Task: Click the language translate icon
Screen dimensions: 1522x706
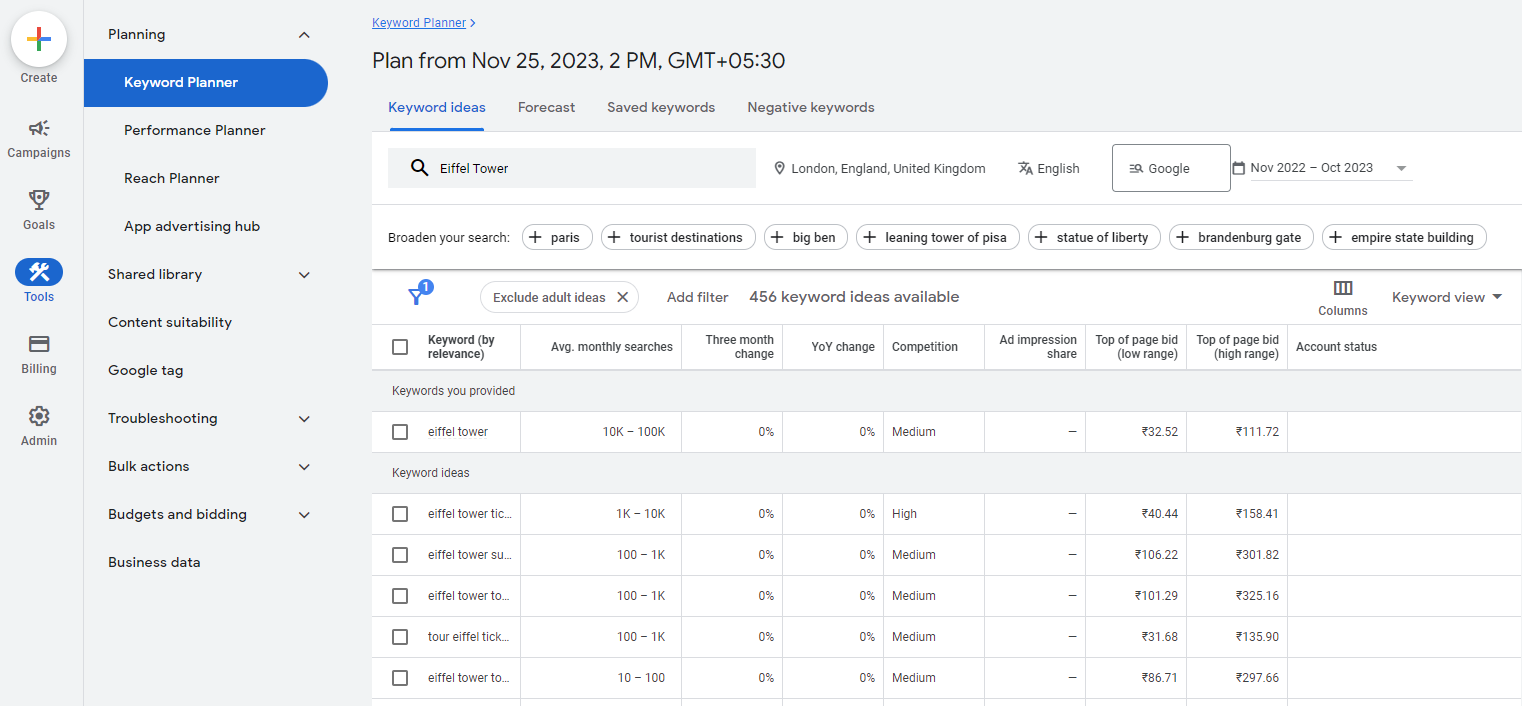Action: click(1025, 168)
